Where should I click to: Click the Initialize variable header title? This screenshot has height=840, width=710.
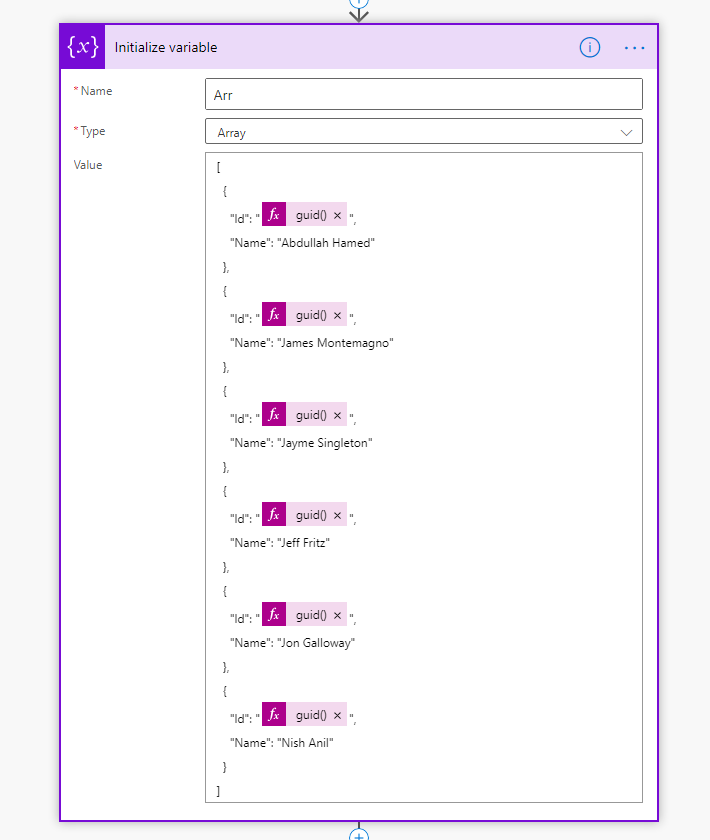166,48
